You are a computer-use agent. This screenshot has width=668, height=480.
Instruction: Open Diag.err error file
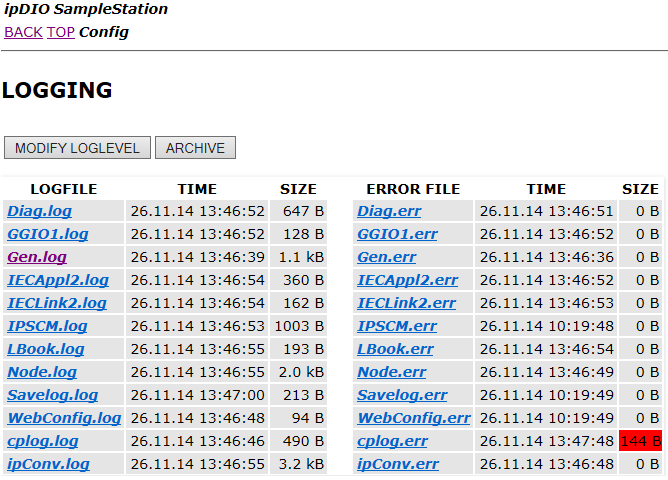[389, 211]
